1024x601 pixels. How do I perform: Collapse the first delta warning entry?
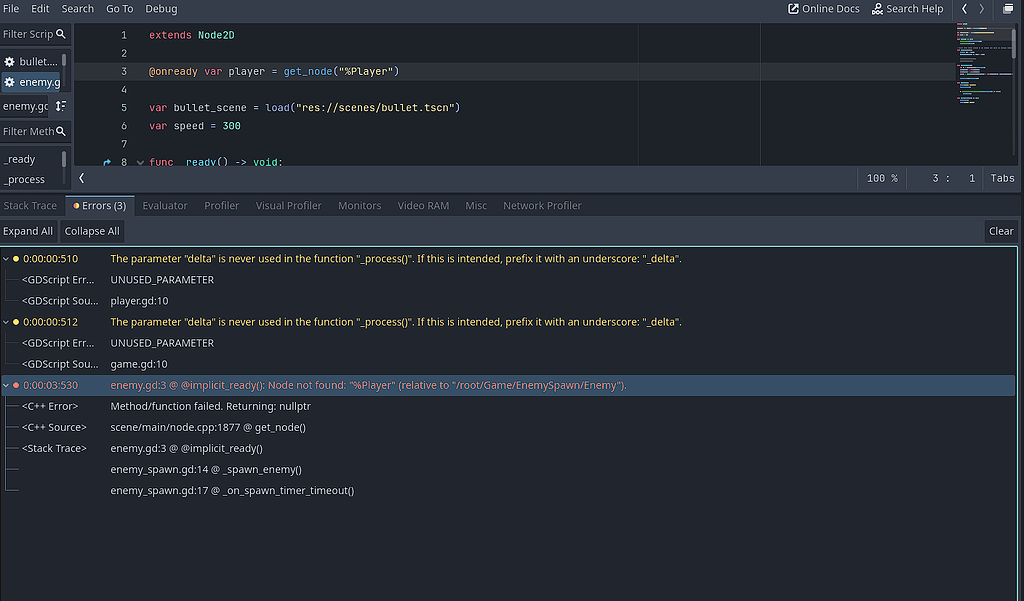coord(7,257)
